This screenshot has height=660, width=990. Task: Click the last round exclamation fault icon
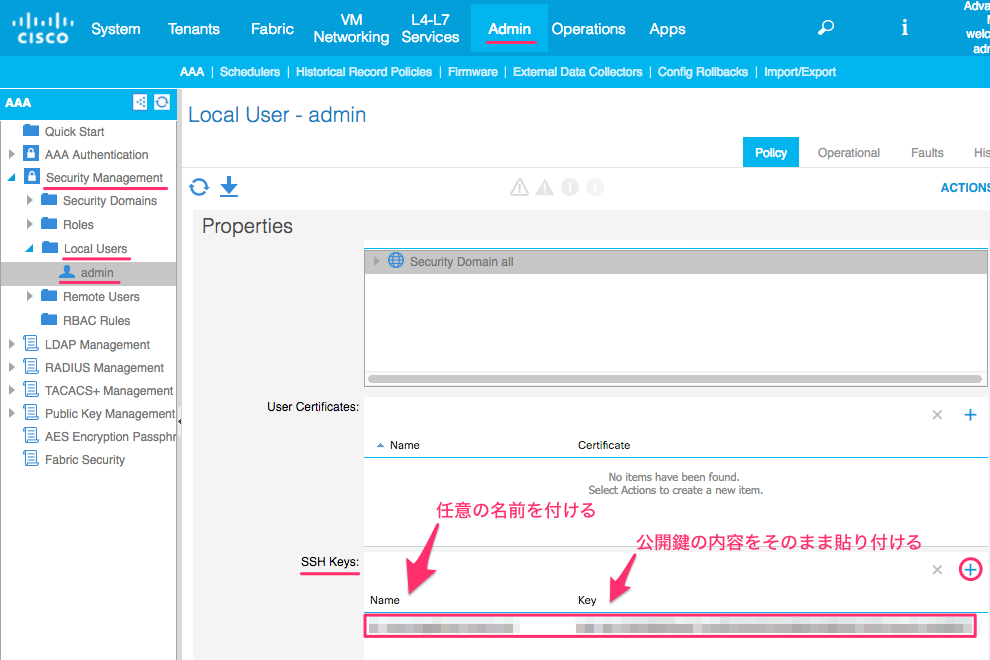[x=595, y=188]
